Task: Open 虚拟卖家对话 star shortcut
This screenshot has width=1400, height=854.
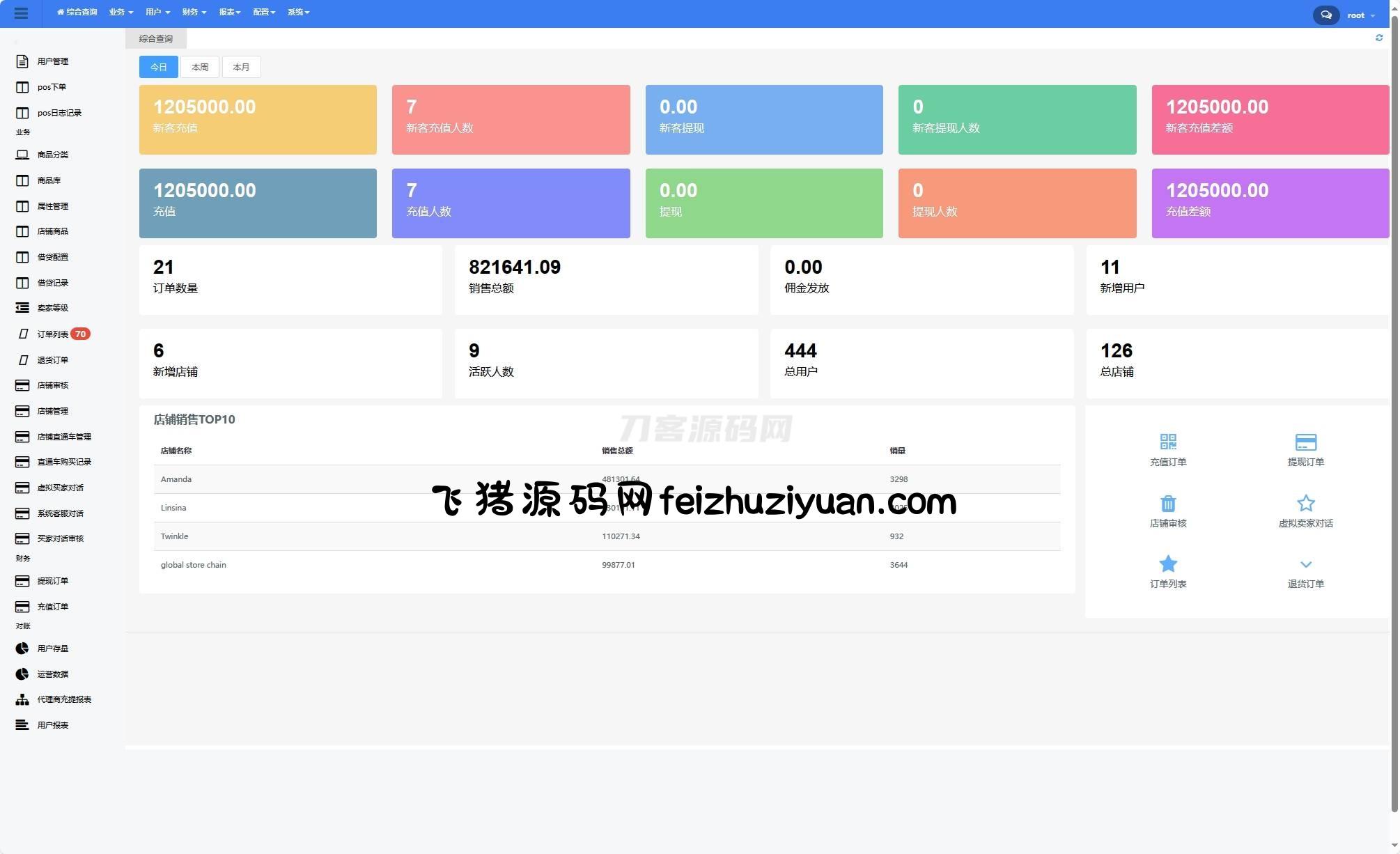Action: 1305,503
